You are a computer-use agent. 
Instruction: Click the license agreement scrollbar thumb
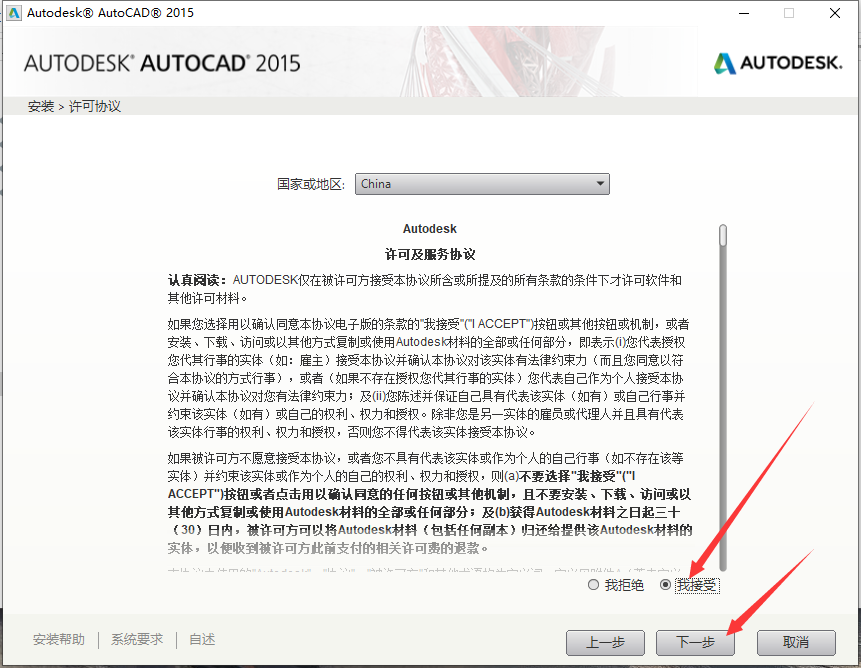(x=723, y=235)
